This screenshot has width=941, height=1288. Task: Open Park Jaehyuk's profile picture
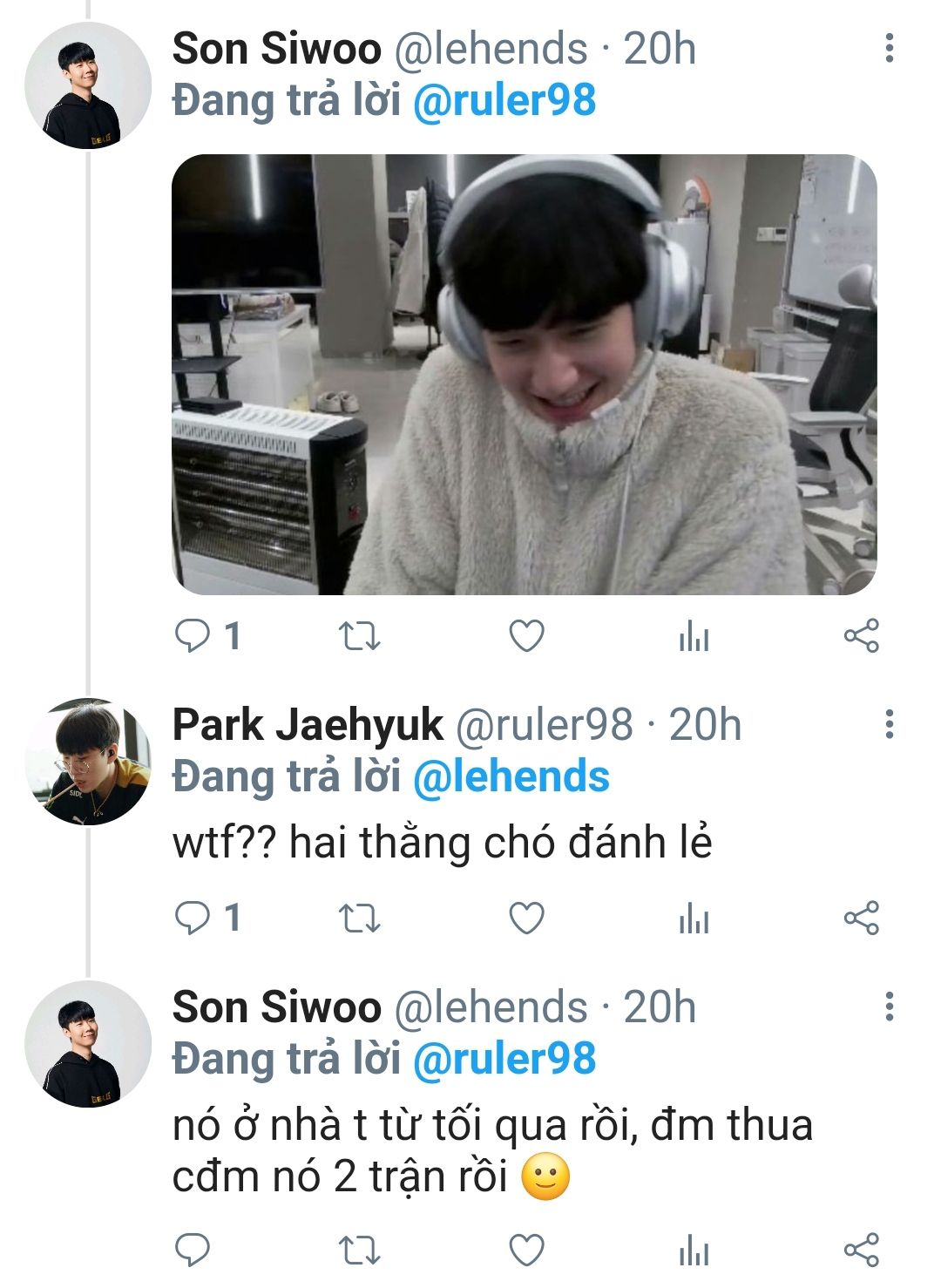(x=88, y=761)
